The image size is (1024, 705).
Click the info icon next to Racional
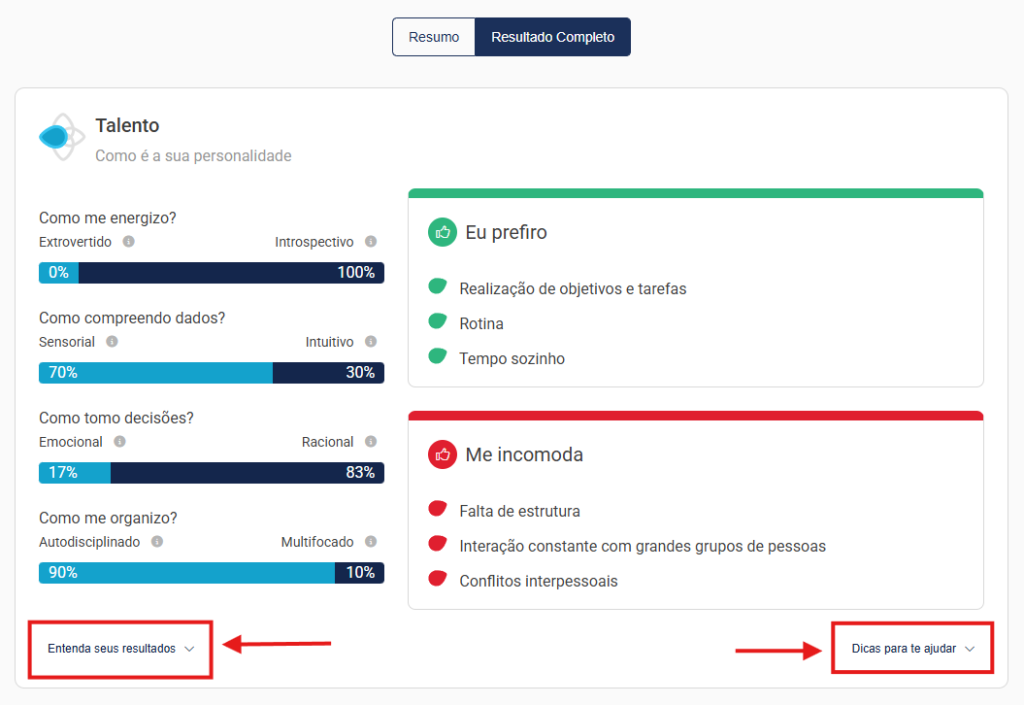[x=371, y=442]
